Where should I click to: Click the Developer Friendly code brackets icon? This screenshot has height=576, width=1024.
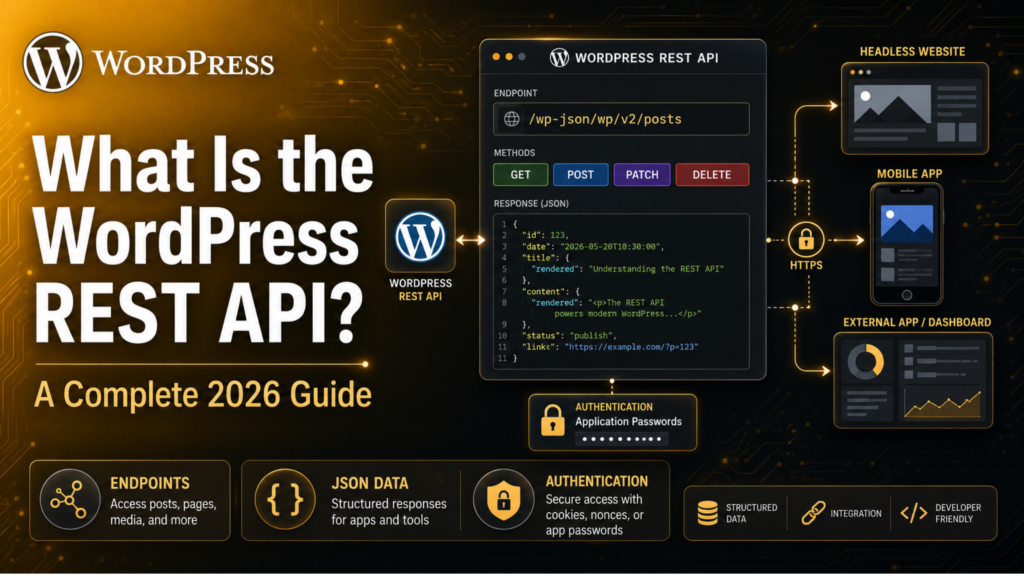click(914, 513)
